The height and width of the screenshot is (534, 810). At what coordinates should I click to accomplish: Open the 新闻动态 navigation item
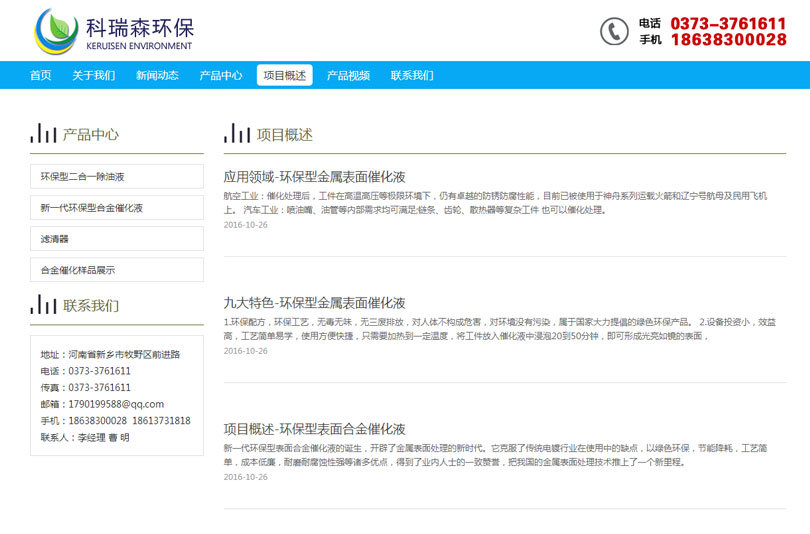pyautogui.click(x=157, y=75)
